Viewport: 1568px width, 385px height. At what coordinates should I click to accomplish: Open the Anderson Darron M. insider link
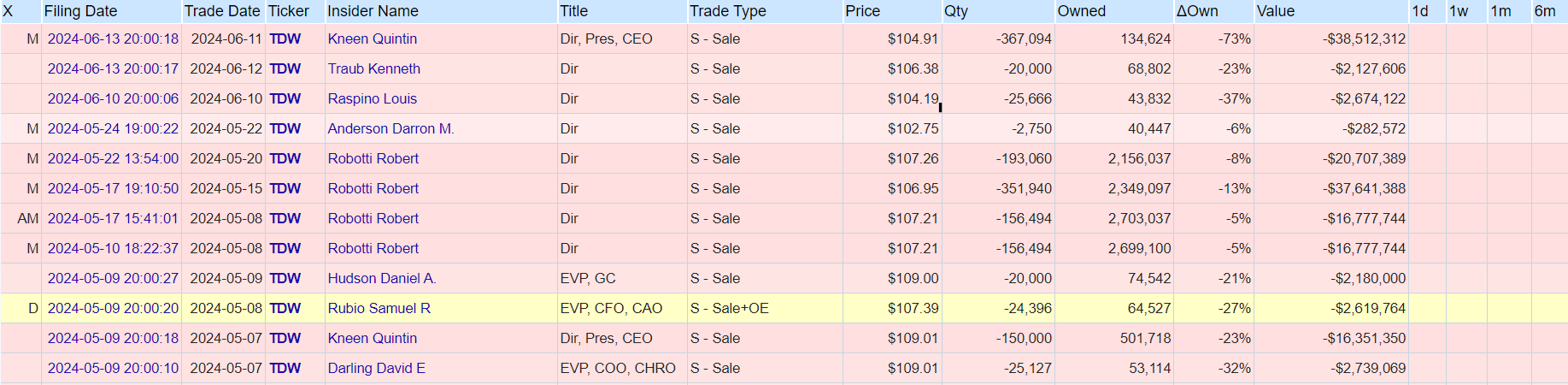click(391, 128)
